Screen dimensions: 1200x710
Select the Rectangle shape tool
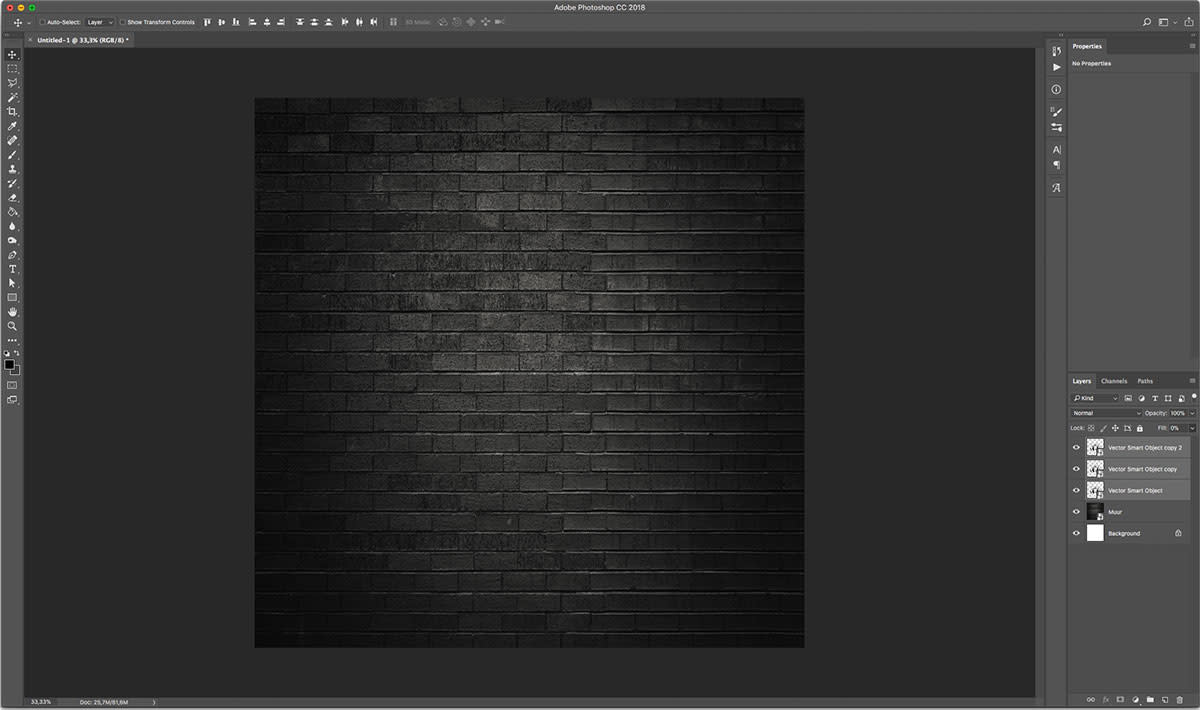click(x=13, y=297)
